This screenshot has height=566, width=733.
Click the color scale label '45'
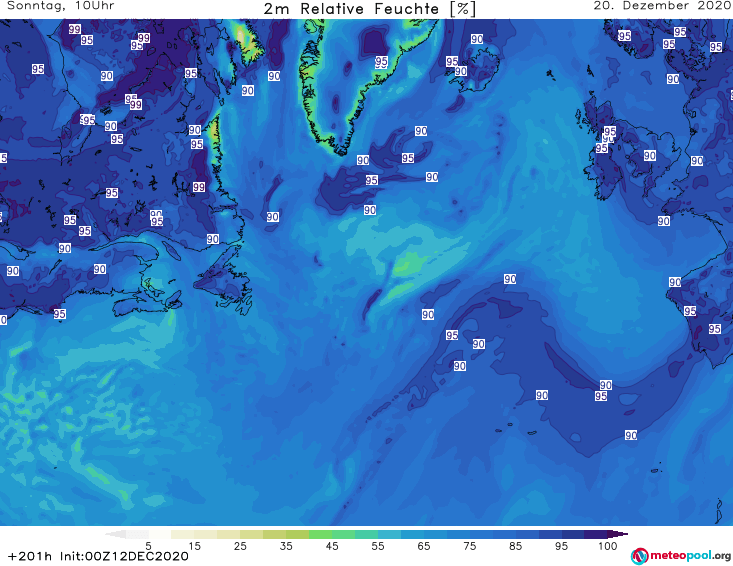pos(331,546)
